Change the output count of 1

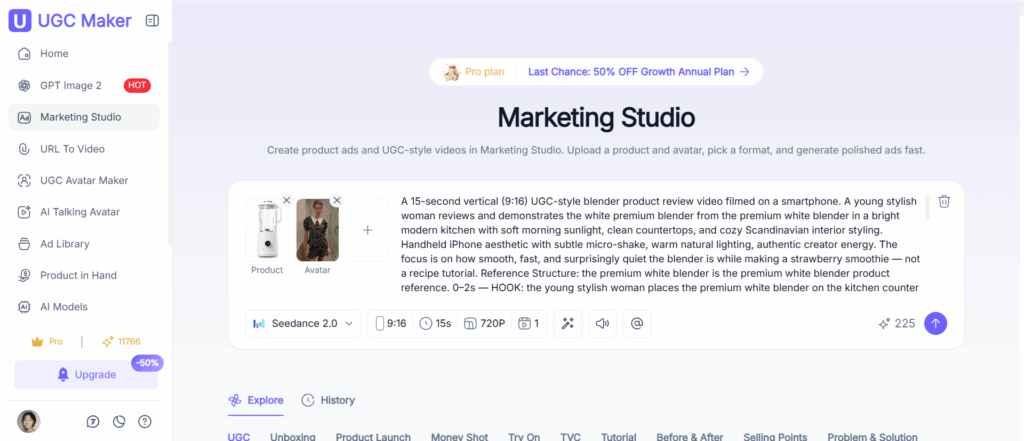point(529,323)
